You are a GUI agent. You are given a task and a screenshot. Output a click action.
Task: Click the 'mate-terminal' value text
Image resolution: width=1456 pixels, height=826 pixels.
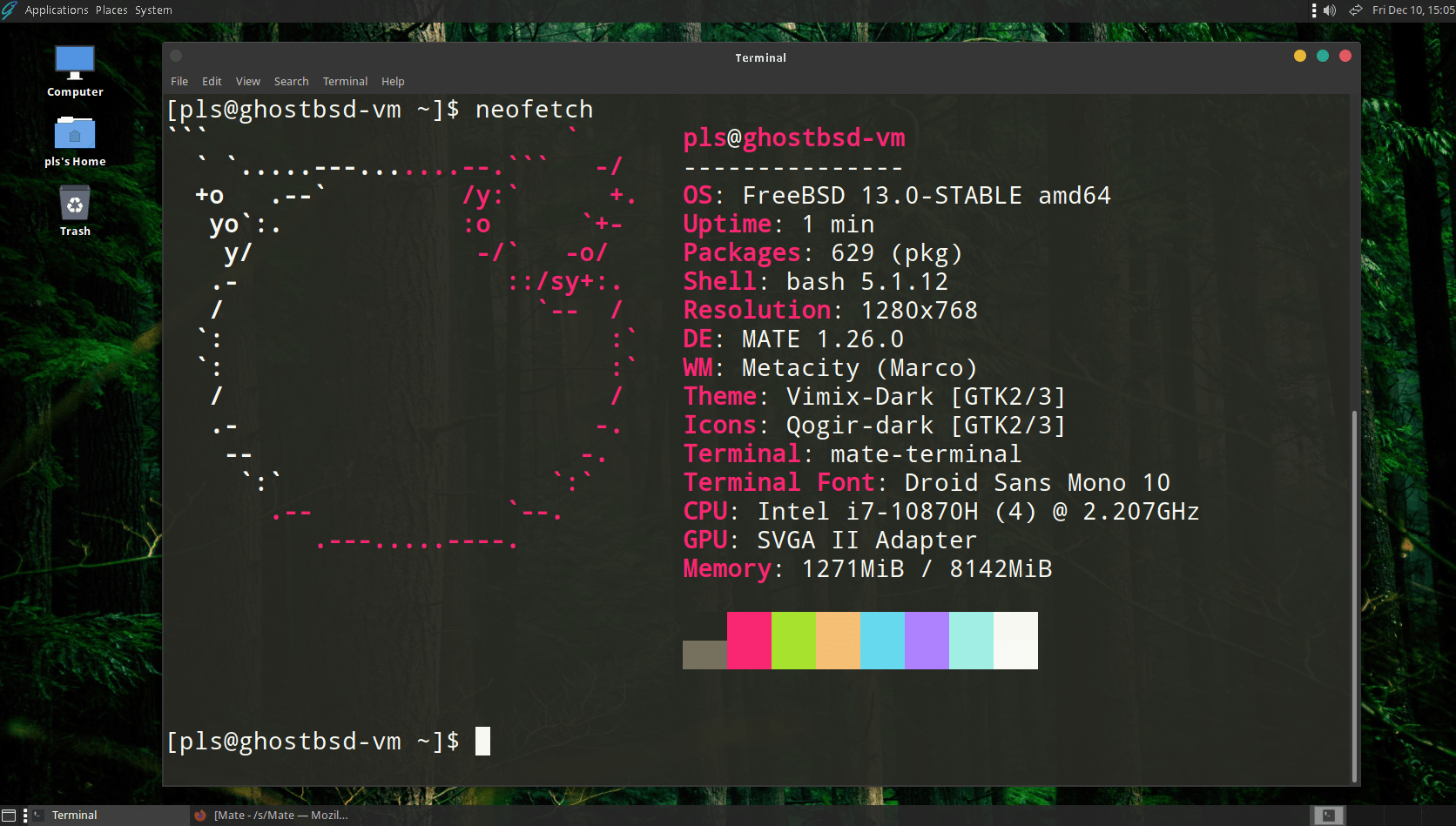click(x=926, y=453)
